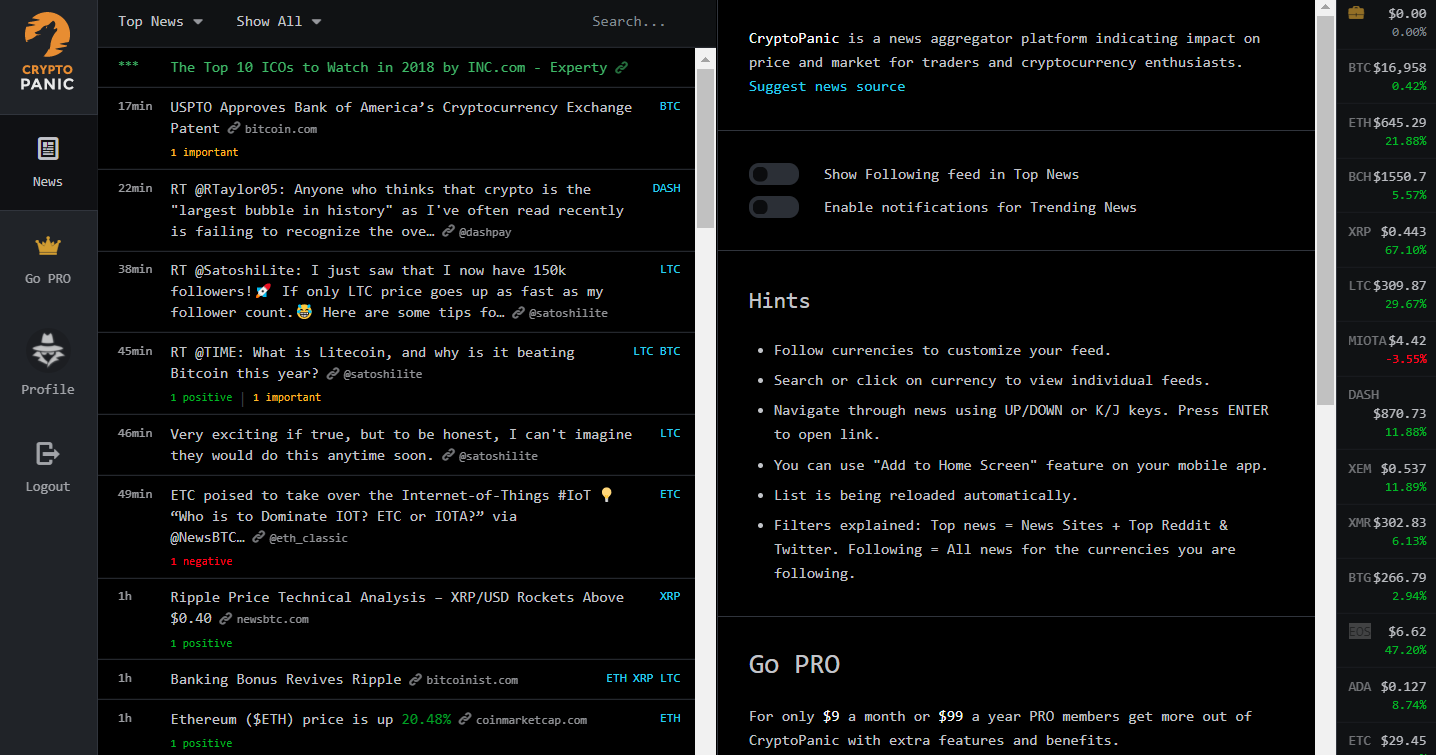
Task: Toggle Show Following feed in Top News
Action: point(774,174)
